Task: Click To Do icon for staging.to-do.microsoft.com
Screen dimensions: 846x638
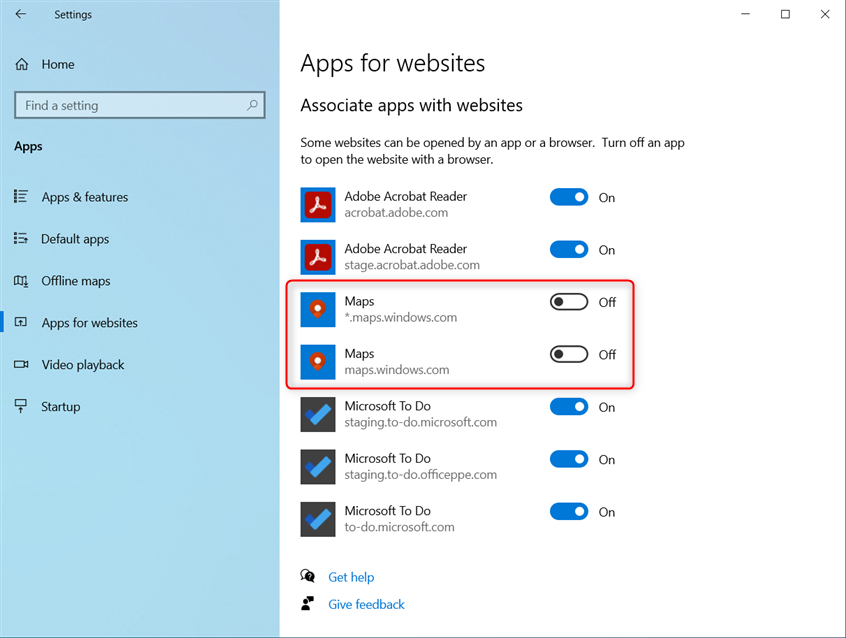Action: tap(318, 414)
